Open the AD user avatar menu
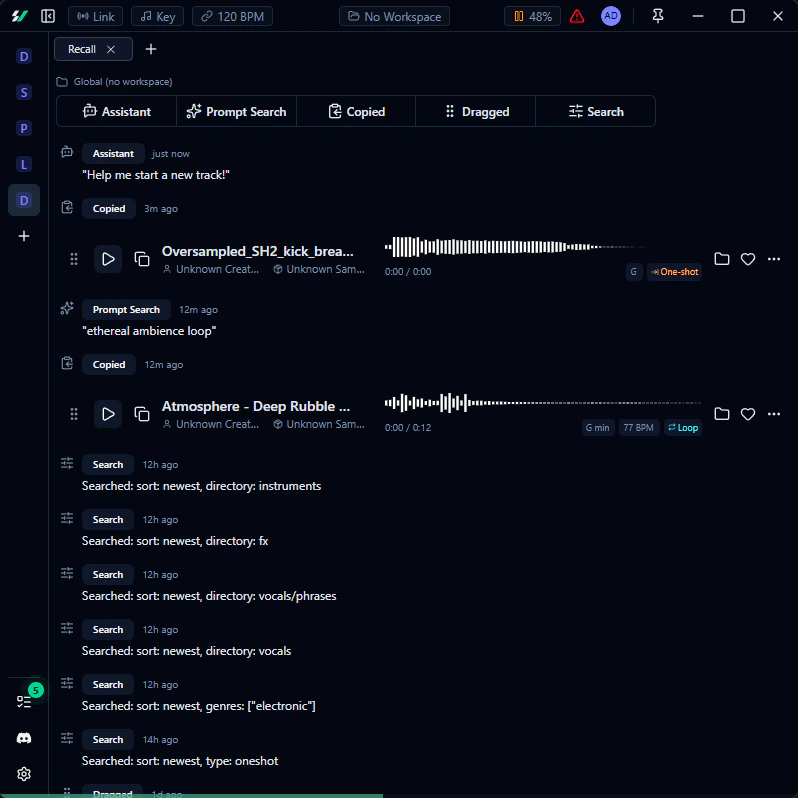 pos(611,16)
